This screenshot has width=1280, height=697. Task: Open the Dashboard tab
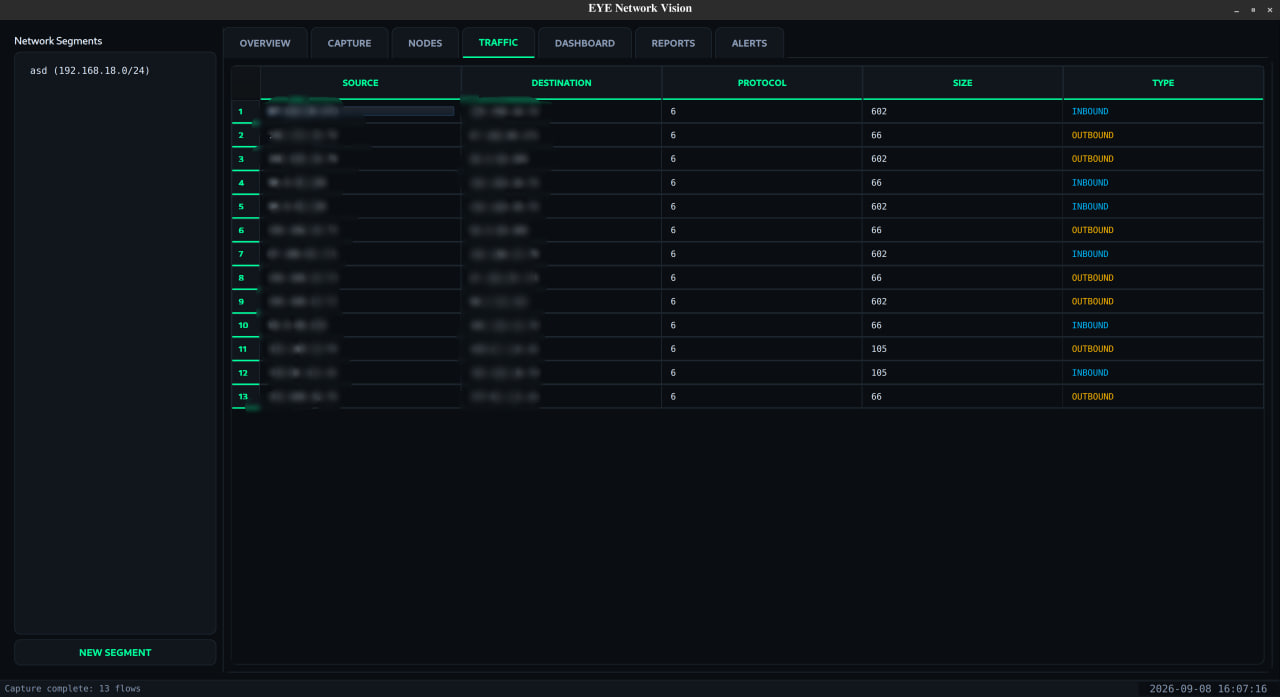click(x=585, y=43)
